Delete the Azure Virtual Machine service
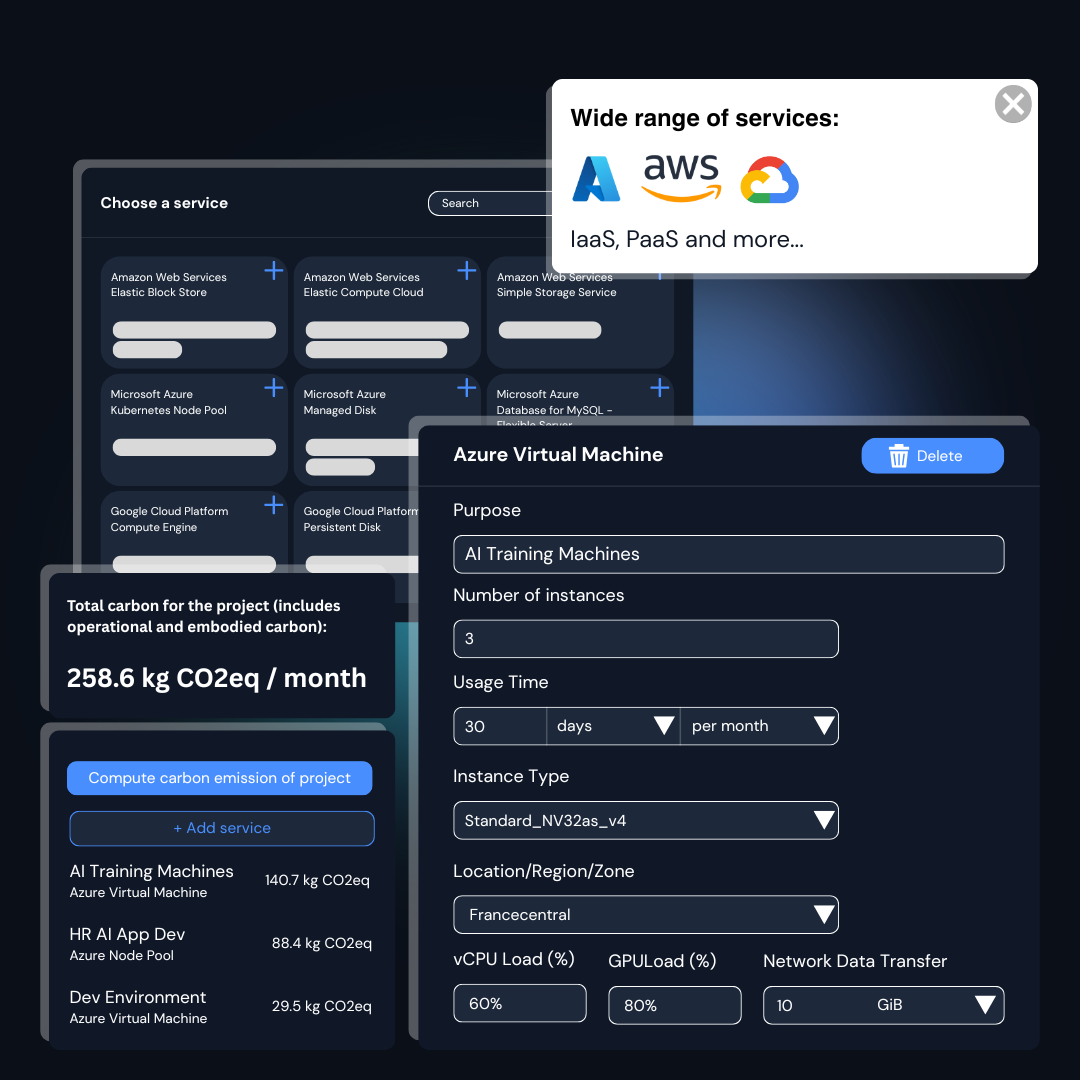 point(932,456)
